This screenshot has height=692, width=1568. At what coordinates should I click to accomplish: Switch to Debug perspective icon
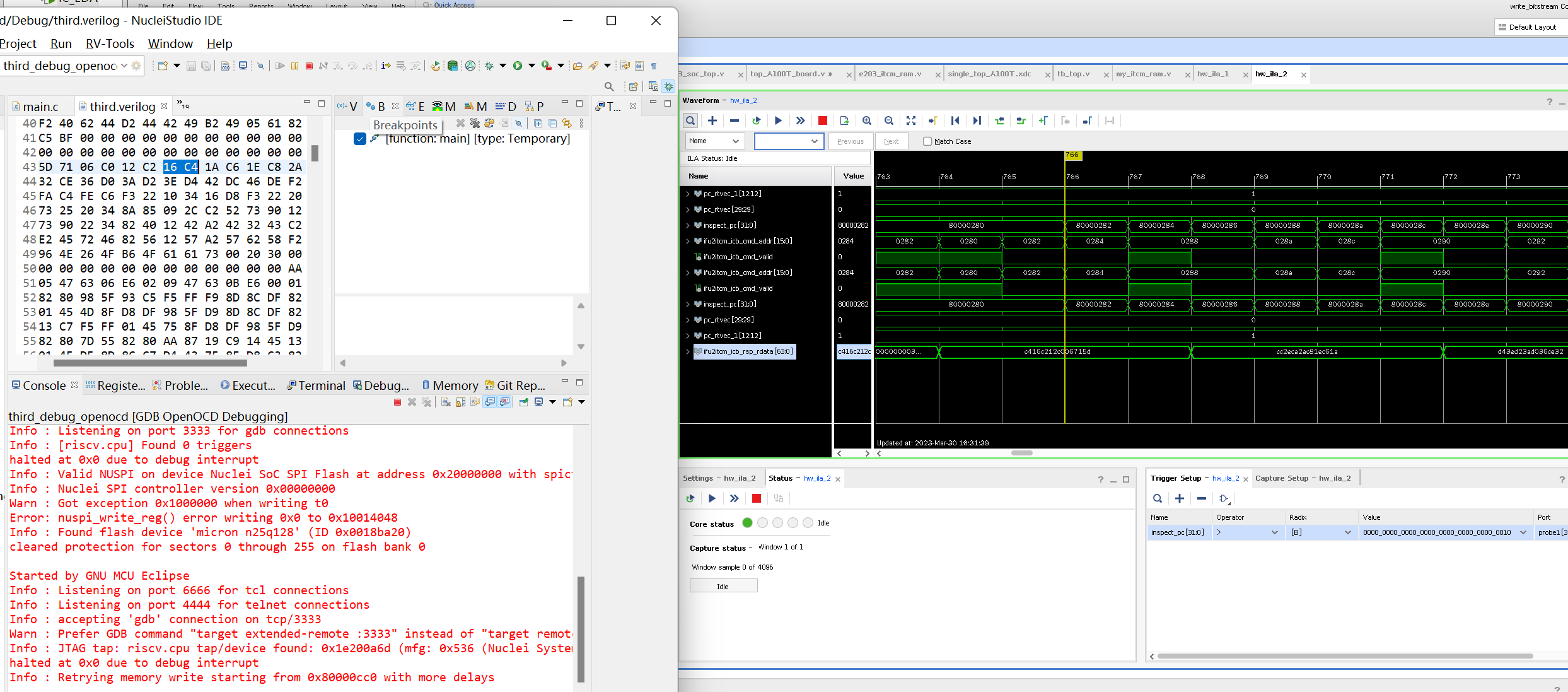tap(668, 86)
